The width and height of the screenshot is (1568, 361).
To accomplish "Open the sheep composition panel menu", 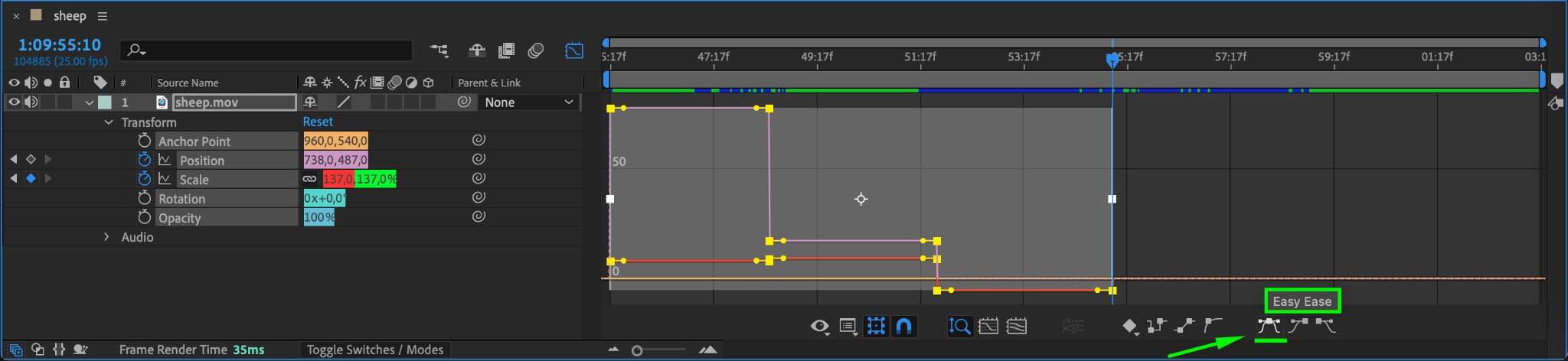I will pyautogui.click(x=103, y=16).
